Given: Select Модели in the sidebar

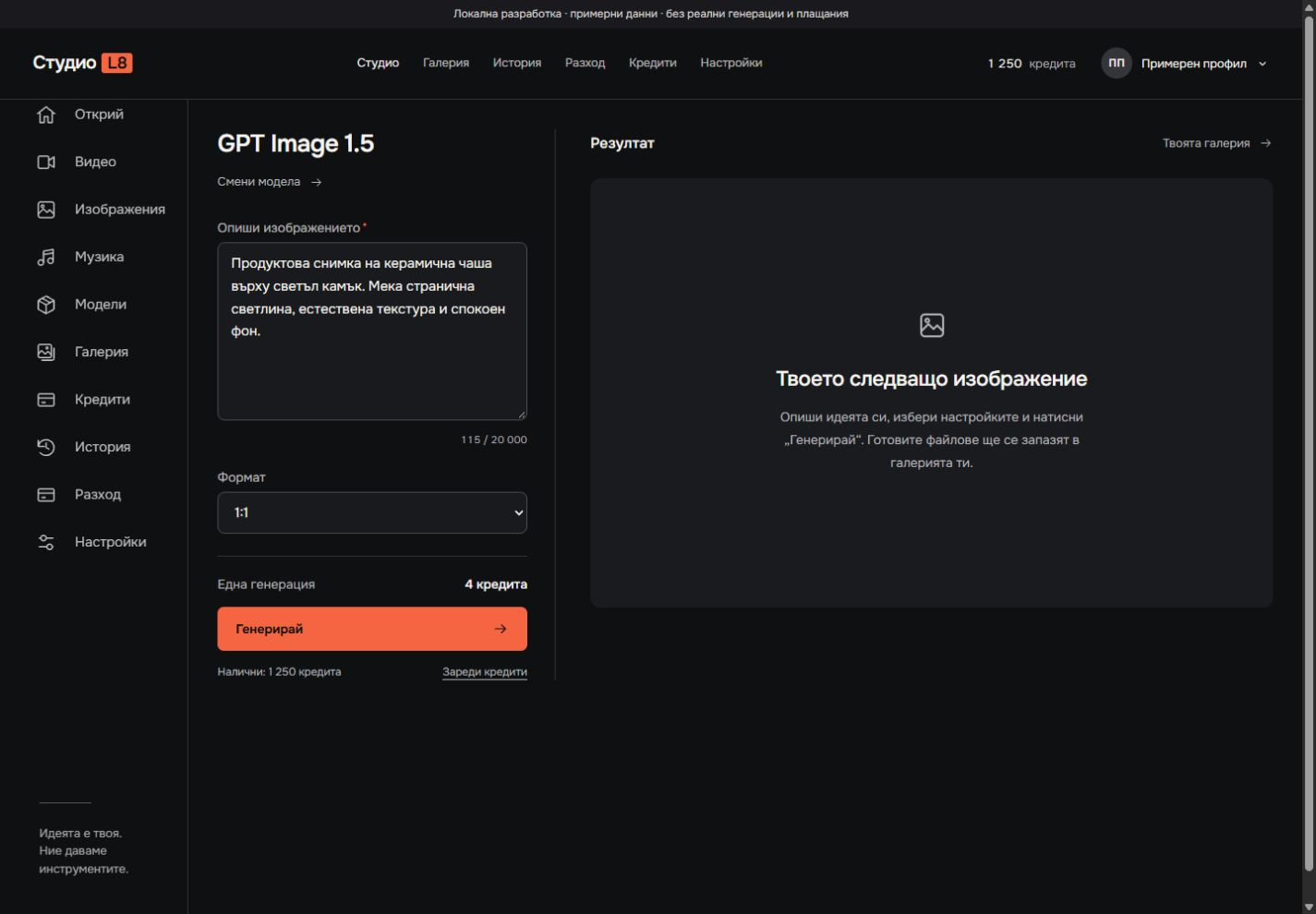Looking at the screenshot, I should [x=101, y=305].
